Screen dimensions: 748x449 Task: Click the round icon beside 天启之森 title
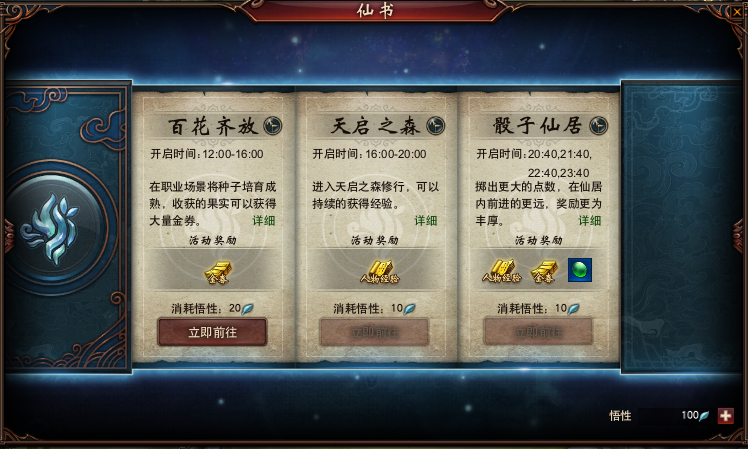(x=436, y=126)
